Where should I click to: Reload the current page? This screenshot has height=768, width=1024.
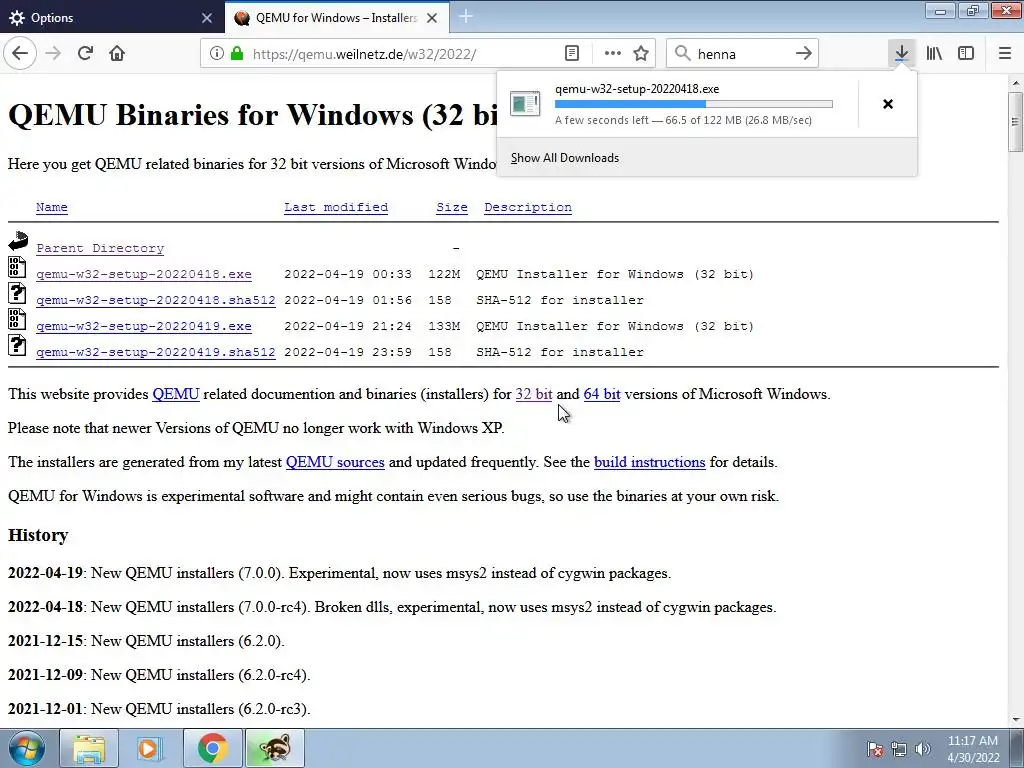(x=85, y=53)
